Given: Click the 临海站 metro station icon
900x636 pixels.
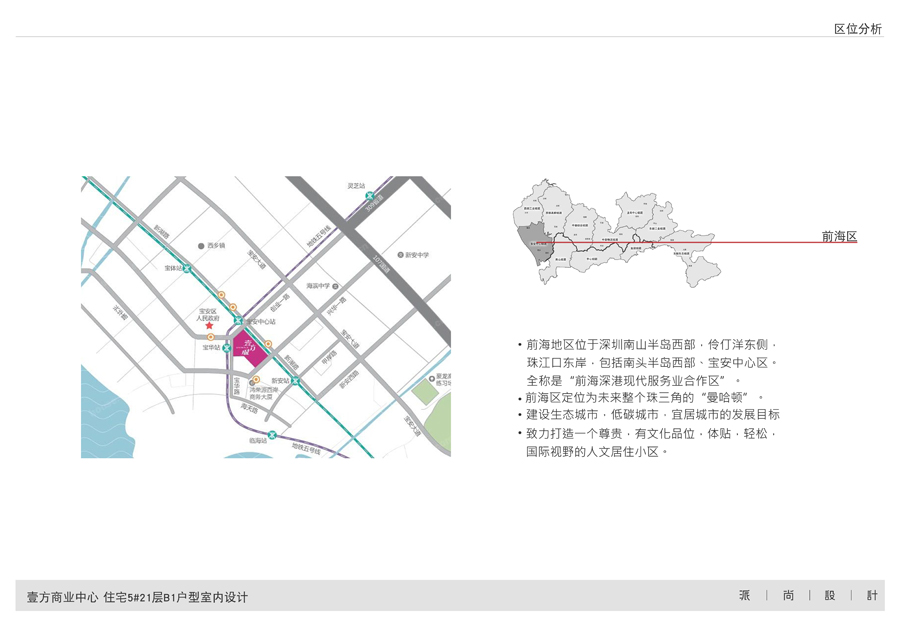Looking at the screenshot, I should tap(272, 435).
